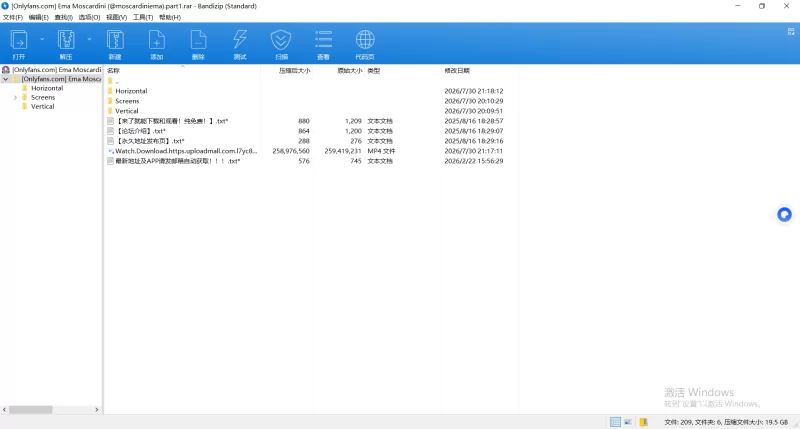Select Screens folder in the left tree
Viewport: 800px width, 429px height.
coord(43,97)
